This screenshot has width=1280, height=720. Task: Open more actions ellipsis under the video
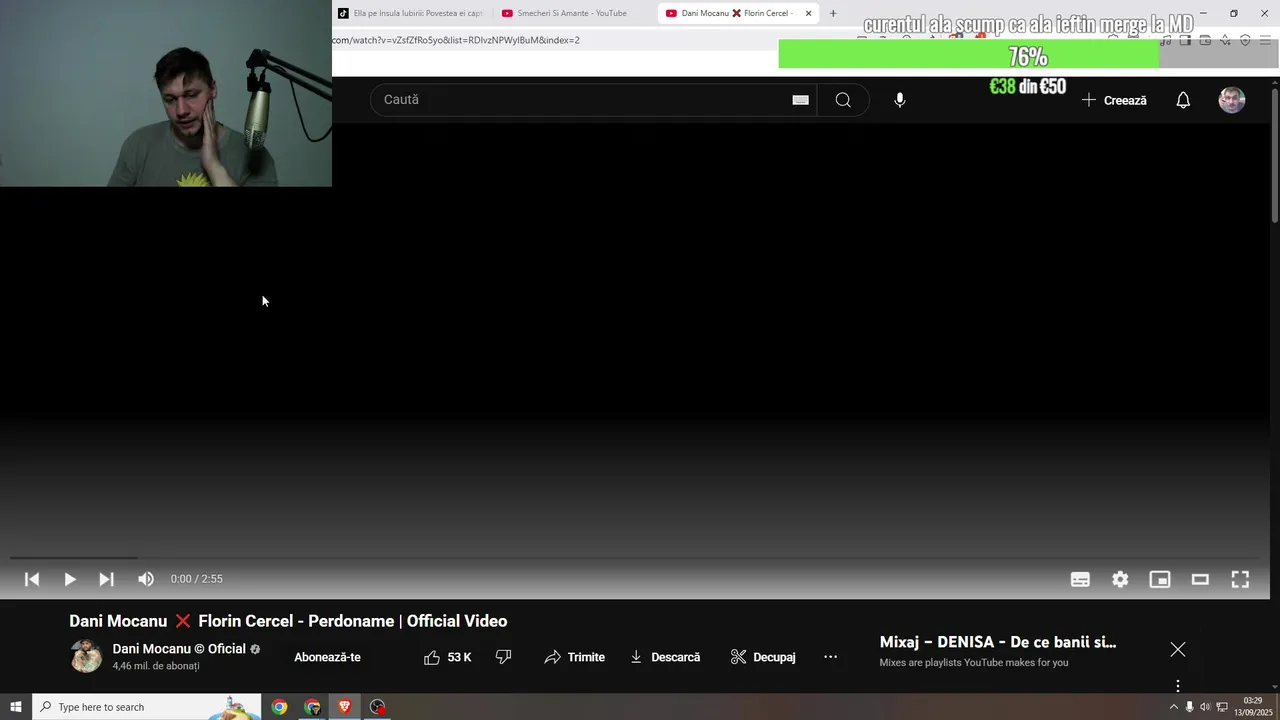830,657
